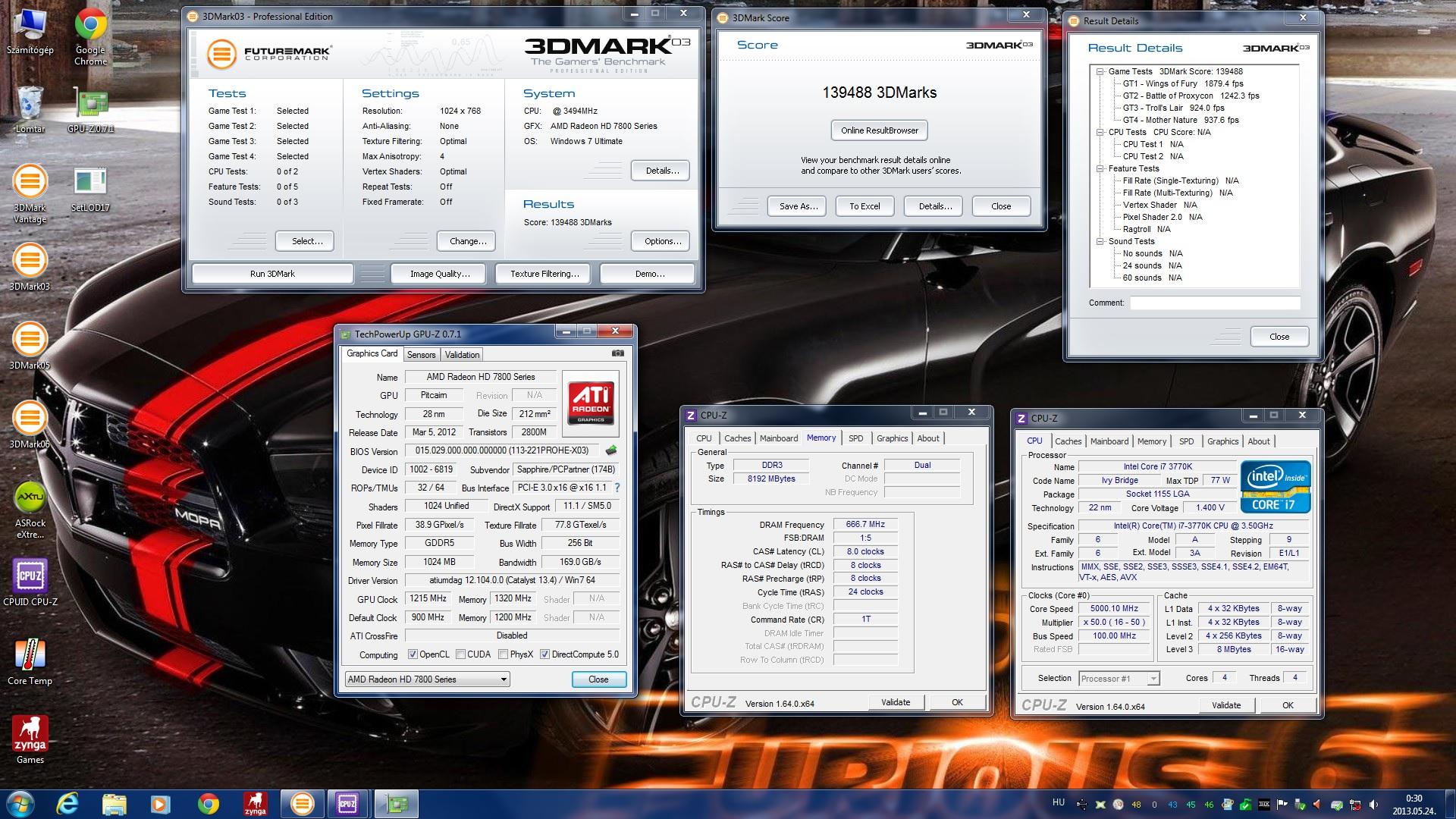Screen dimensions: 1456x819
Task: Click the Online ResultBrowser button
Action: (x=879, y=130)
